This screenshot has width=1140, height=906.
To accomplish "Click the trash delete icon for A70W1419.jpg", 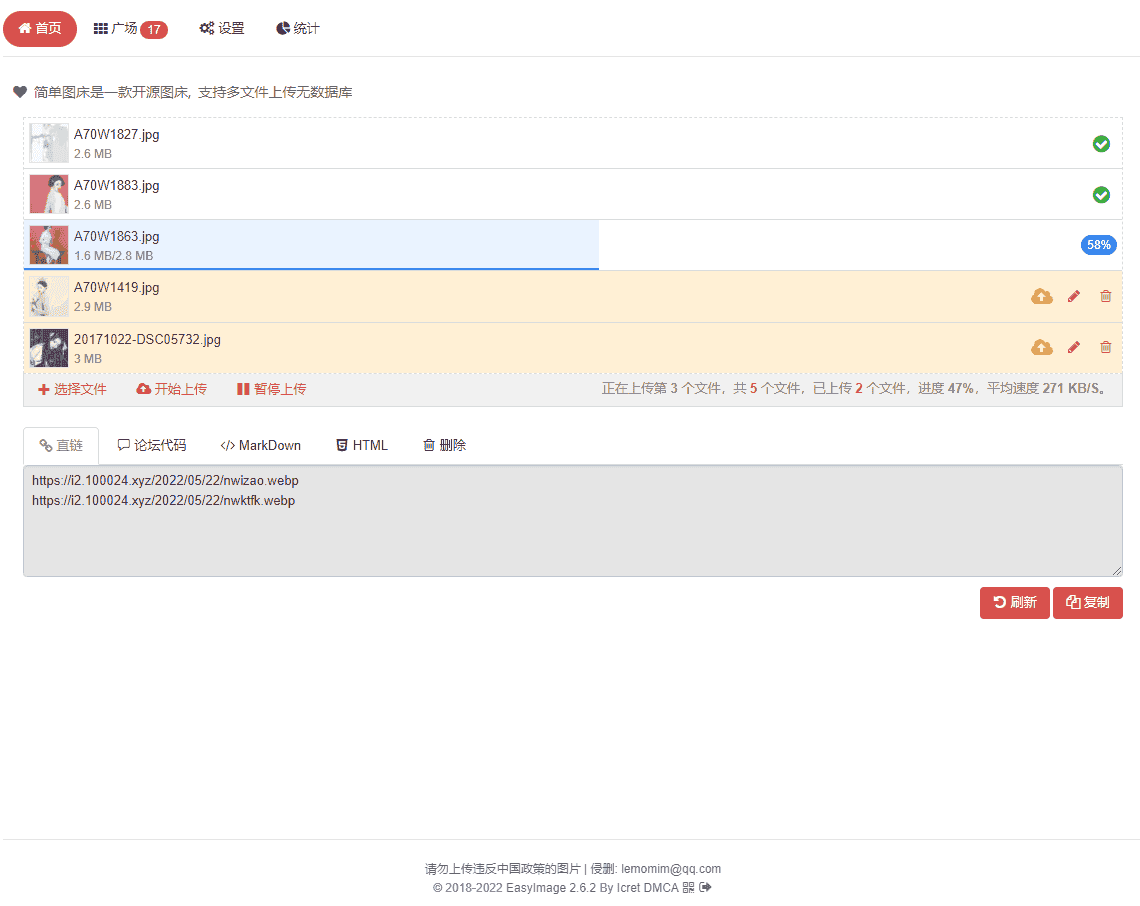I will 1105,296.
